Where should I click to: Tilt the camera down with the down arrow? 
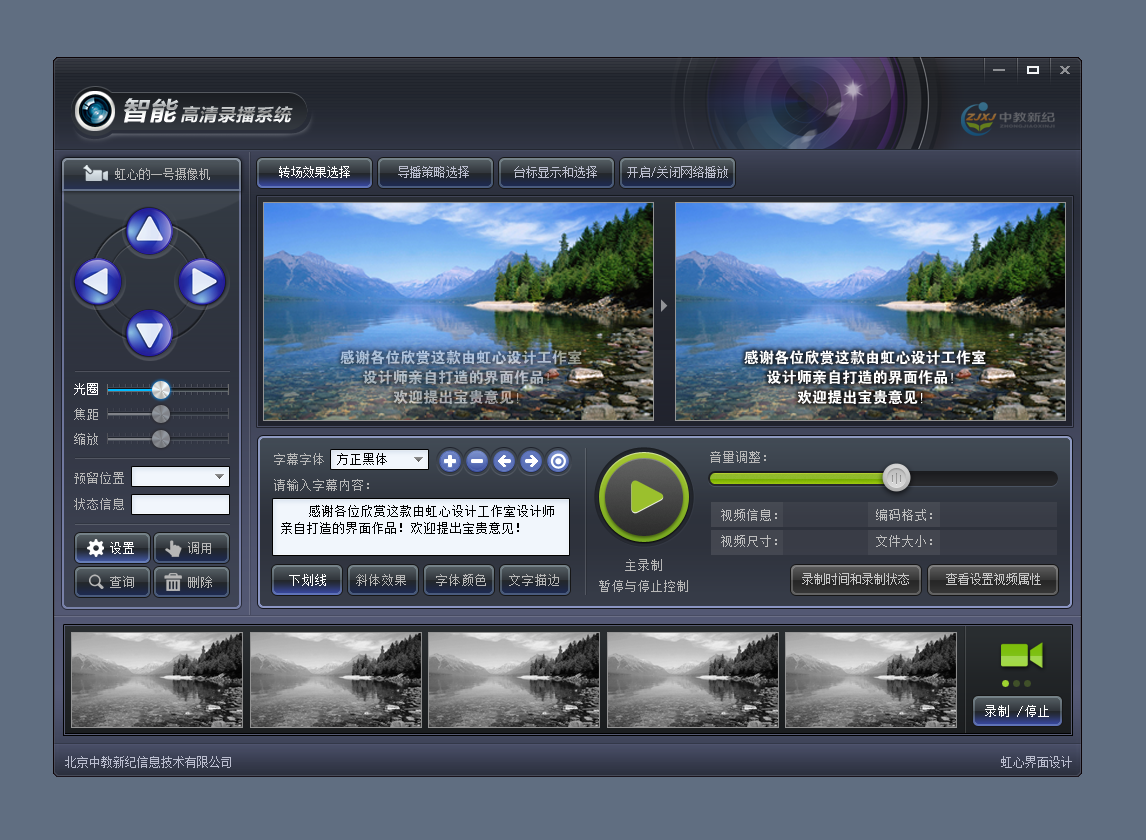pyautogui.click(x=149, y=334)
